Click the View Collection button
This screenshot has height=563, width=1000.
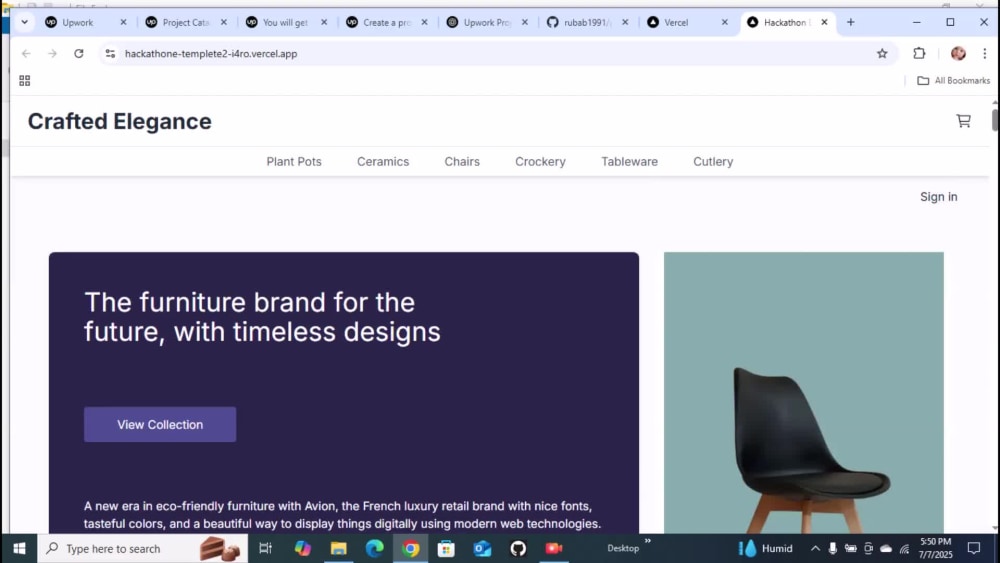pyautogui.click(x=160, y=425)
